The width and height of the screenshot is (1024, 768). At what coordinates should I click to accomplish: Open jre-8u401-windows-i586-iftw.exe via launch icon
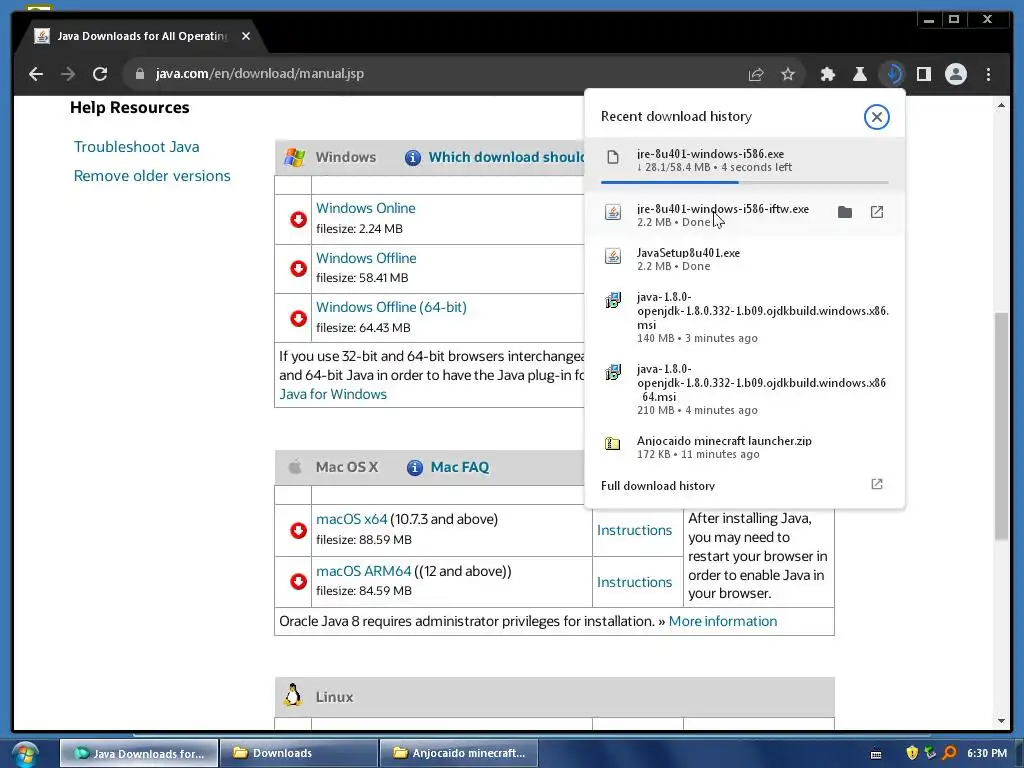point(876,212)
